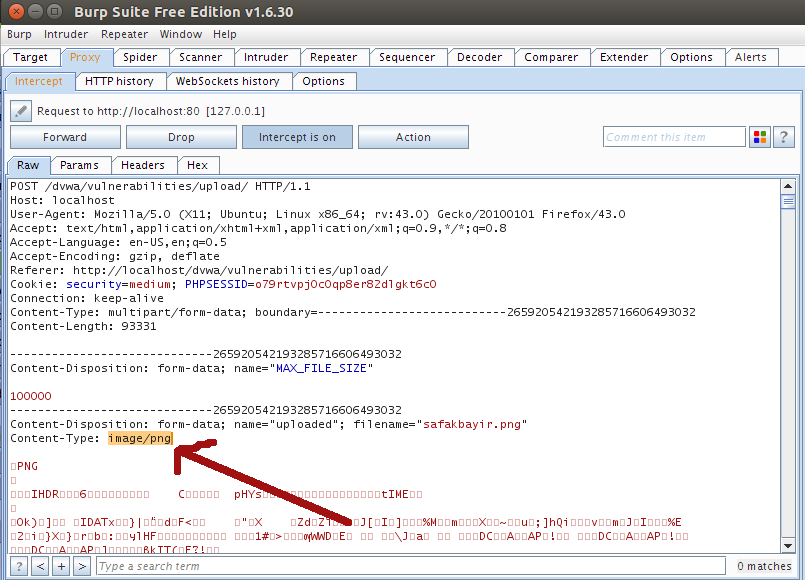Switch to the Repeater main tab

(334, 57)
